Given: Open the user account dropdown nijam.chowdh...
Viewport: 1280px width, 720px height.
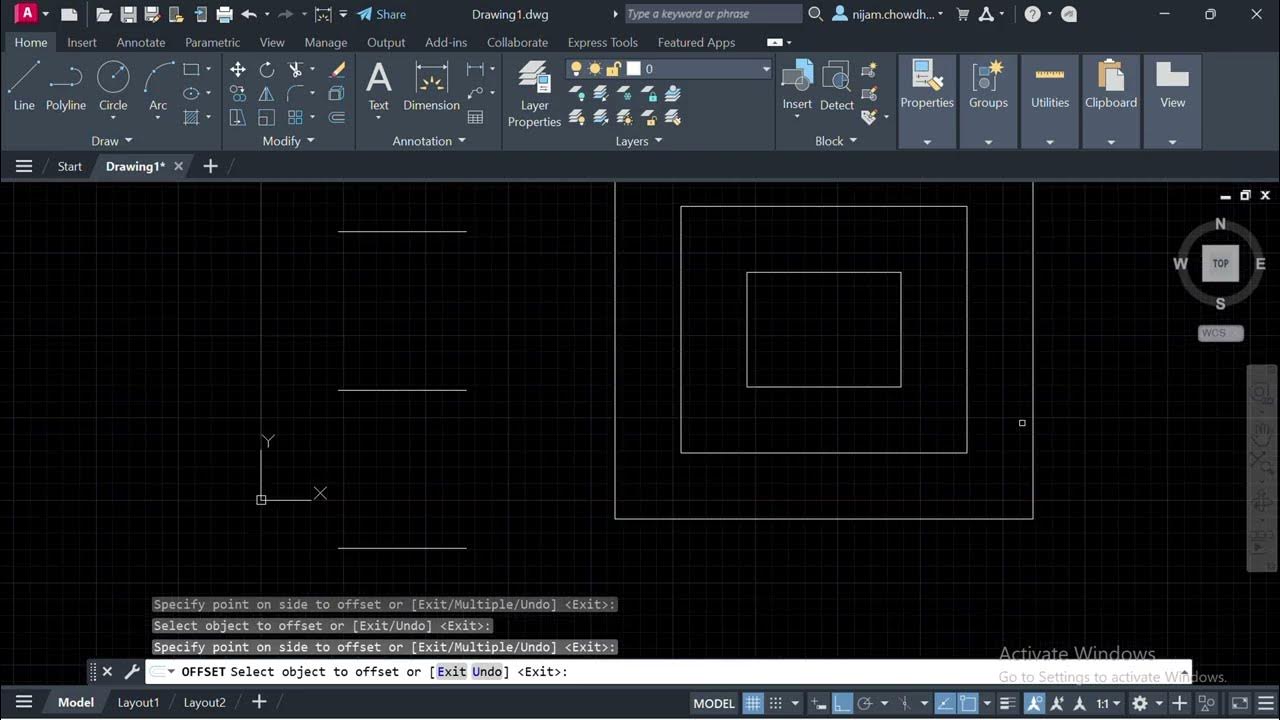Looking at the screenshot, I should pos(888,14).
